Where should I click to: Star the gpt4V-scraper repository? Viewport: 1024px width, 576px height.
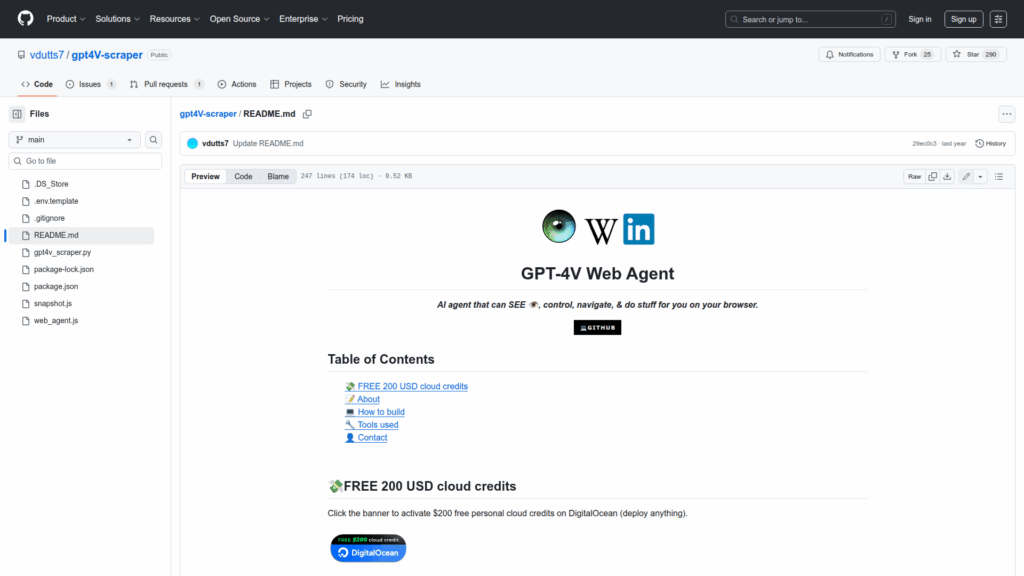[x=976, y=55]
